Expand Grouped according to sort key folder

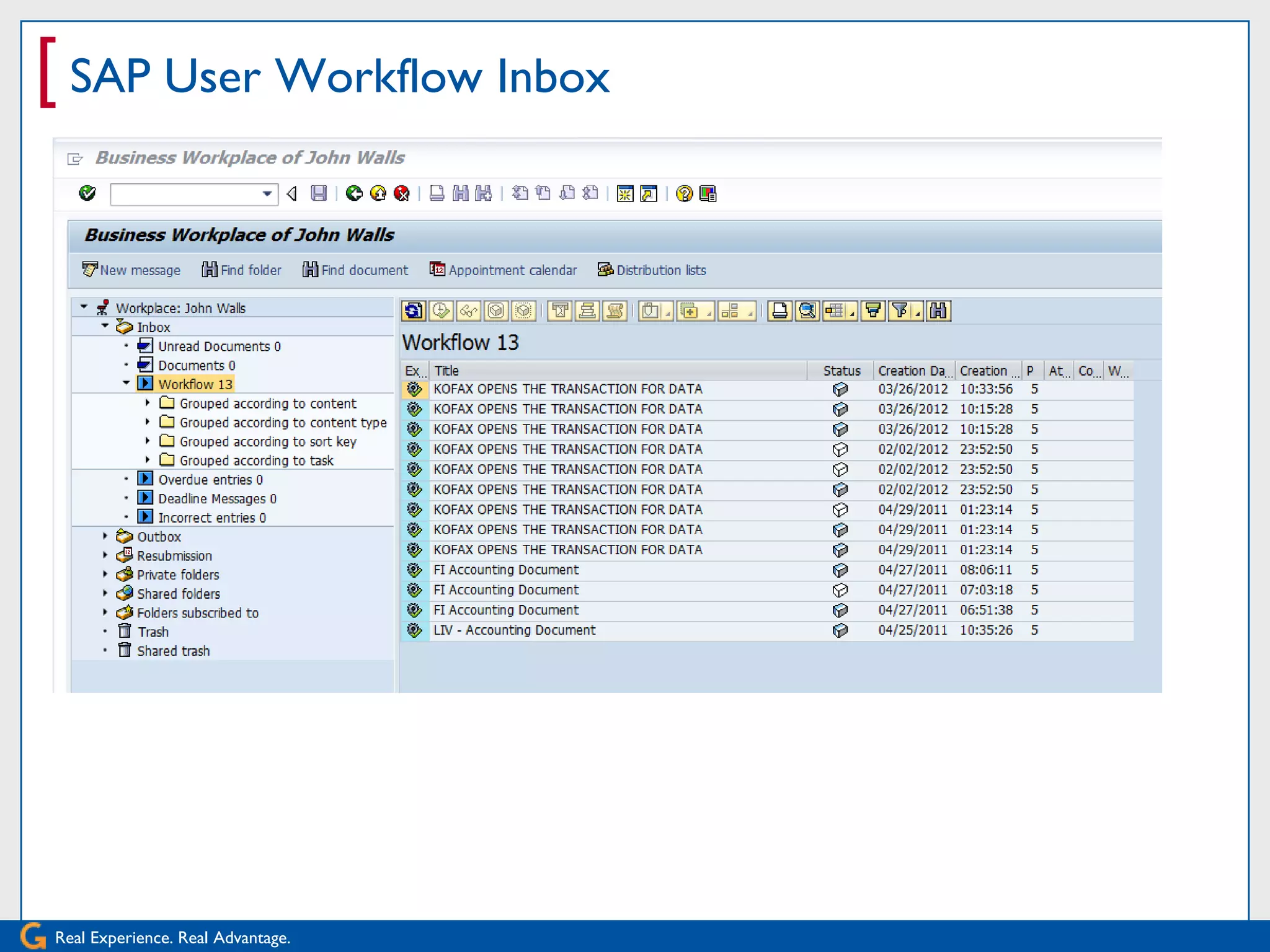point(147,441)
